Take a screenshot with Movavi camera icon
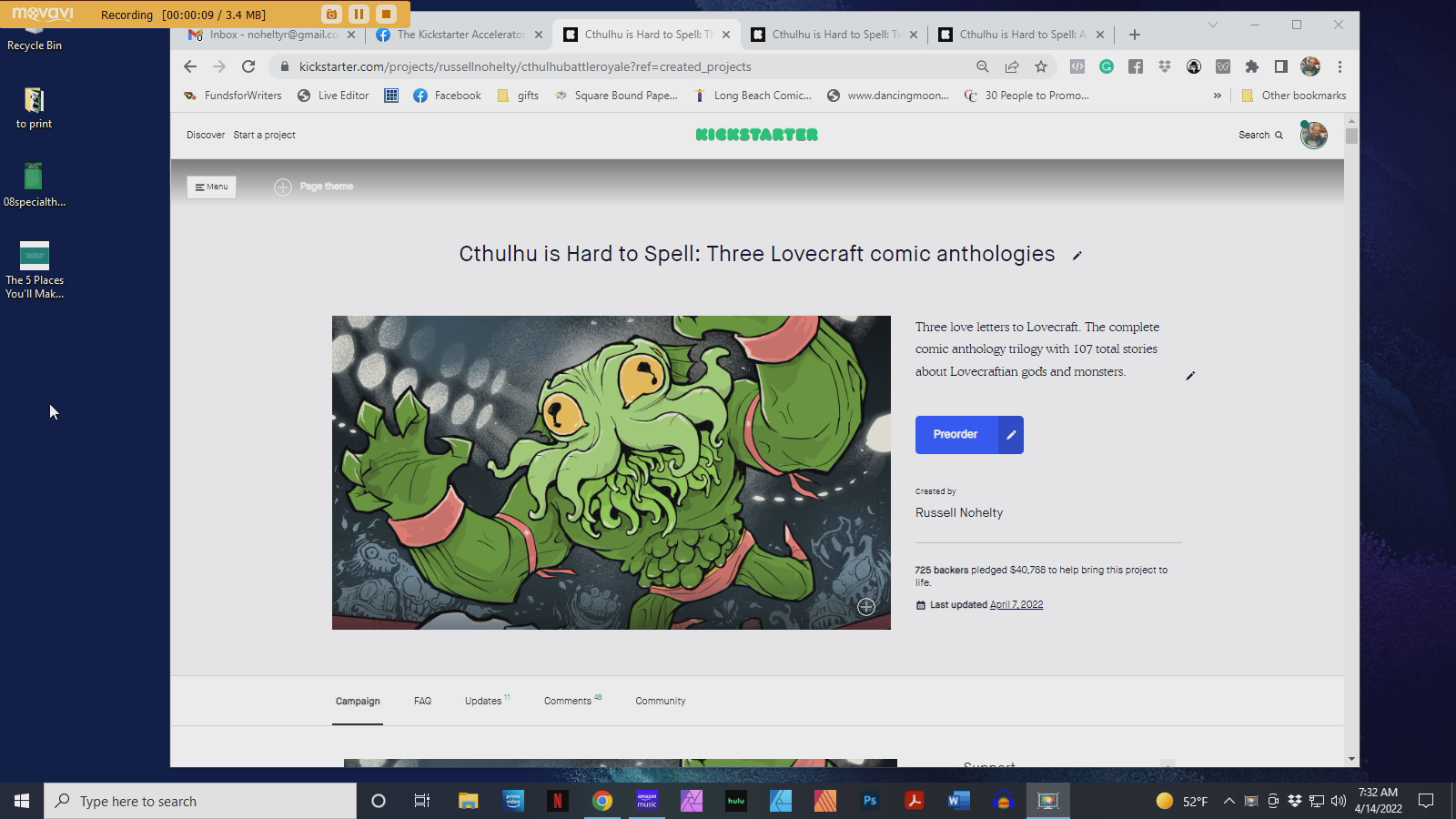The height and width of the screenshot is (819, 1456). [331, 14]
